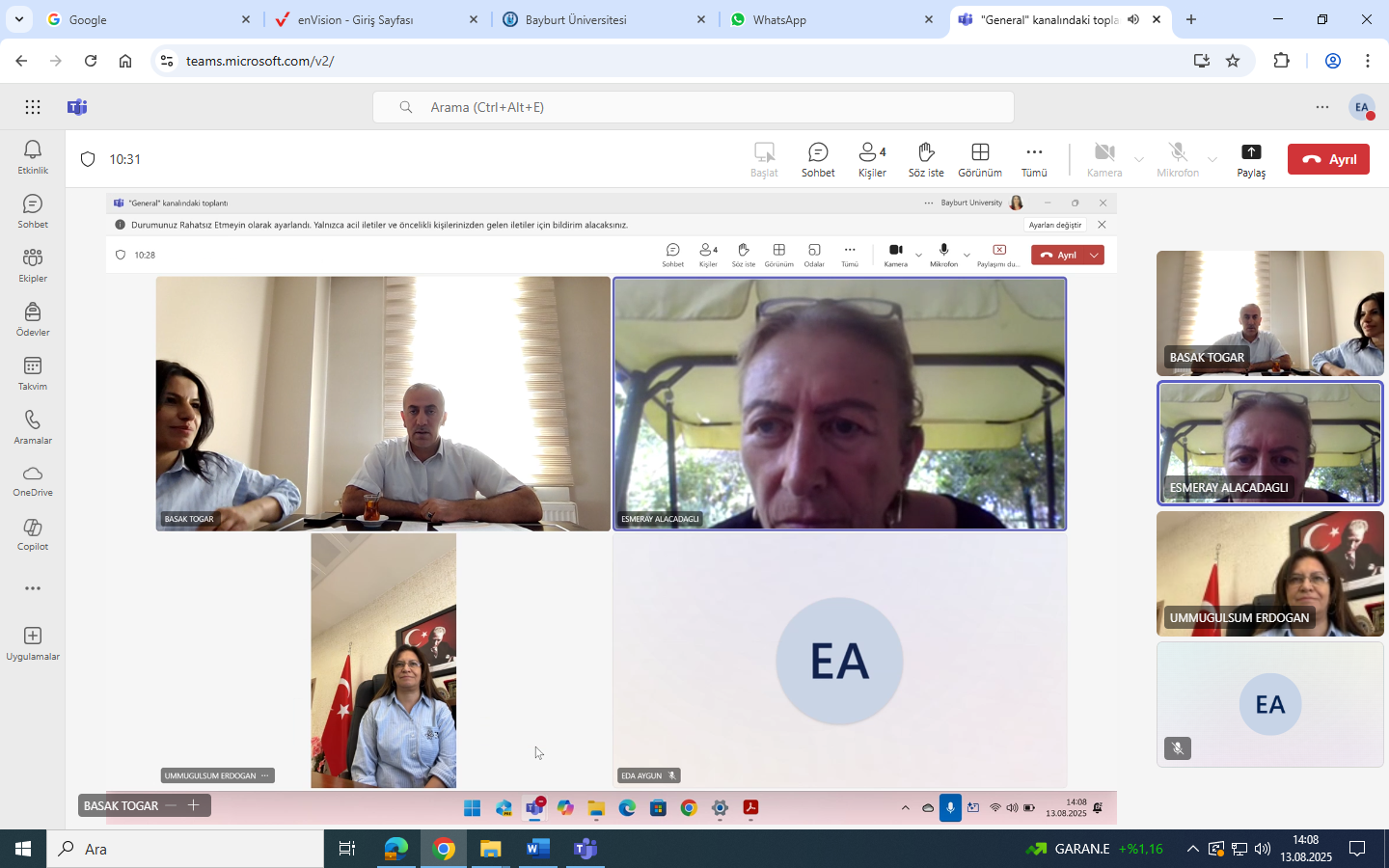Raise hand with Söz iste
Screen dimensions: 1389x868
point(925,159)
